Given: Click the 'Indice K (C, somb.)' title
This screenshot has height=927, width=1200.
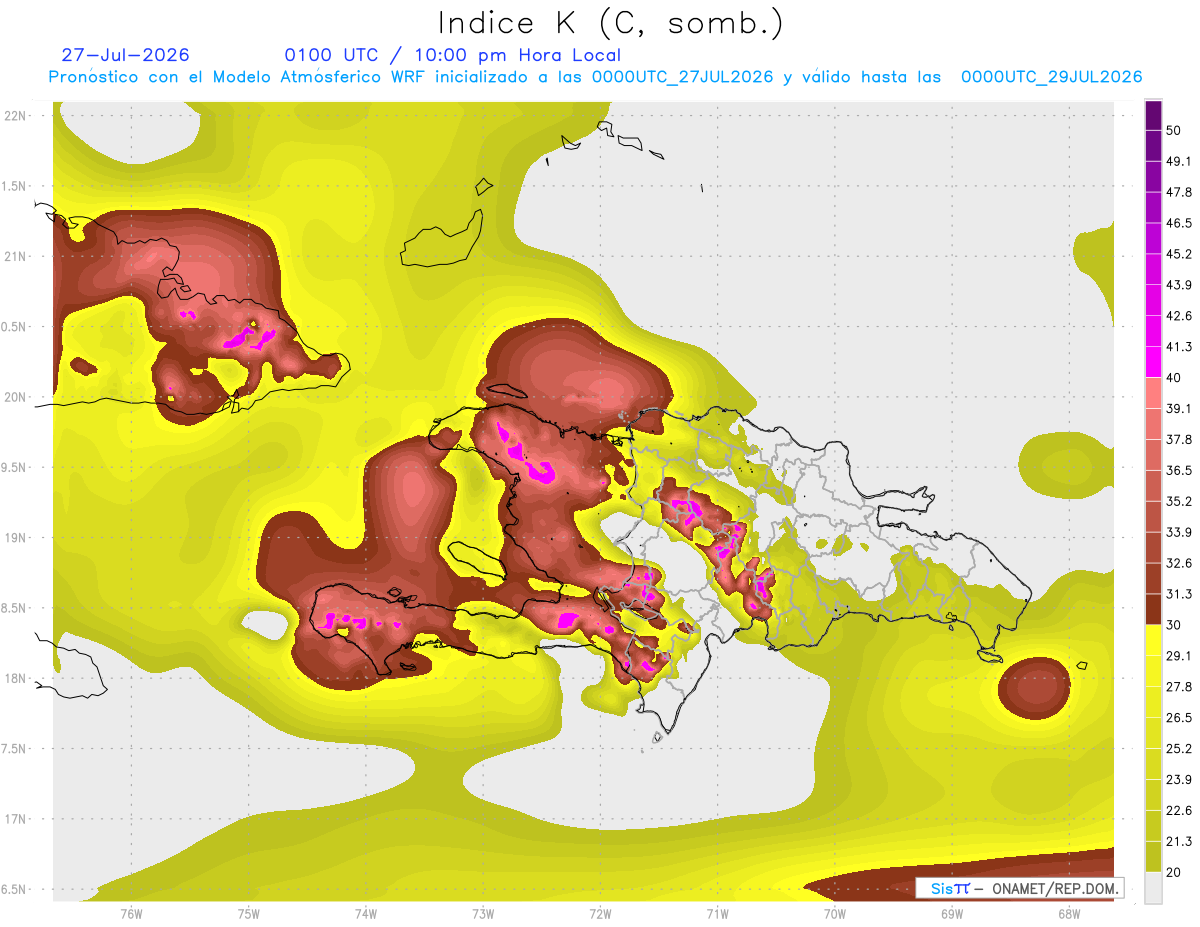Looking at the screenshot, I should pyautogui.click(x=610, y=23).
